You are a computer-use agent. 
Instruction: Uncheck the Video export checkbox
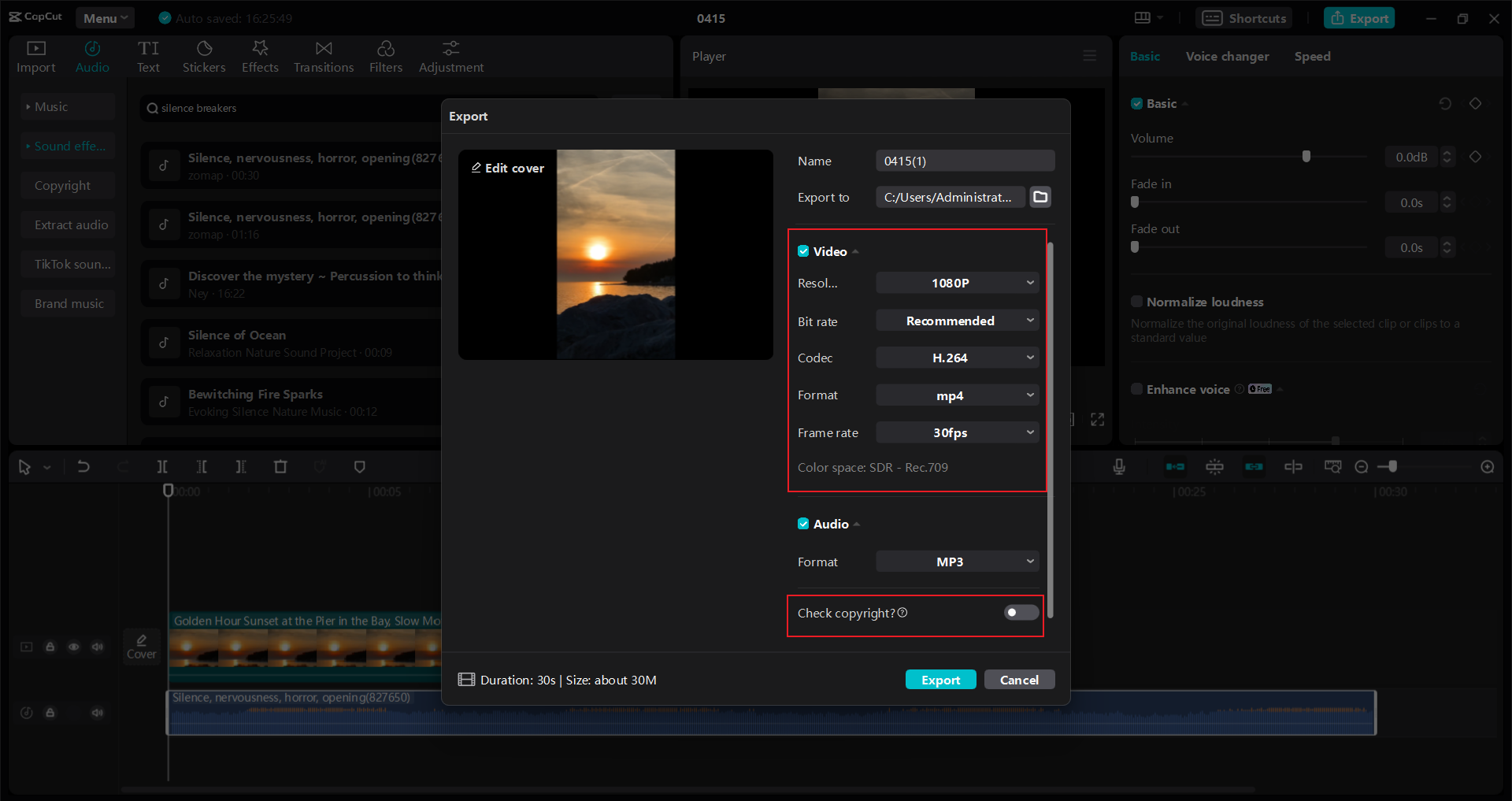(803, 251)
